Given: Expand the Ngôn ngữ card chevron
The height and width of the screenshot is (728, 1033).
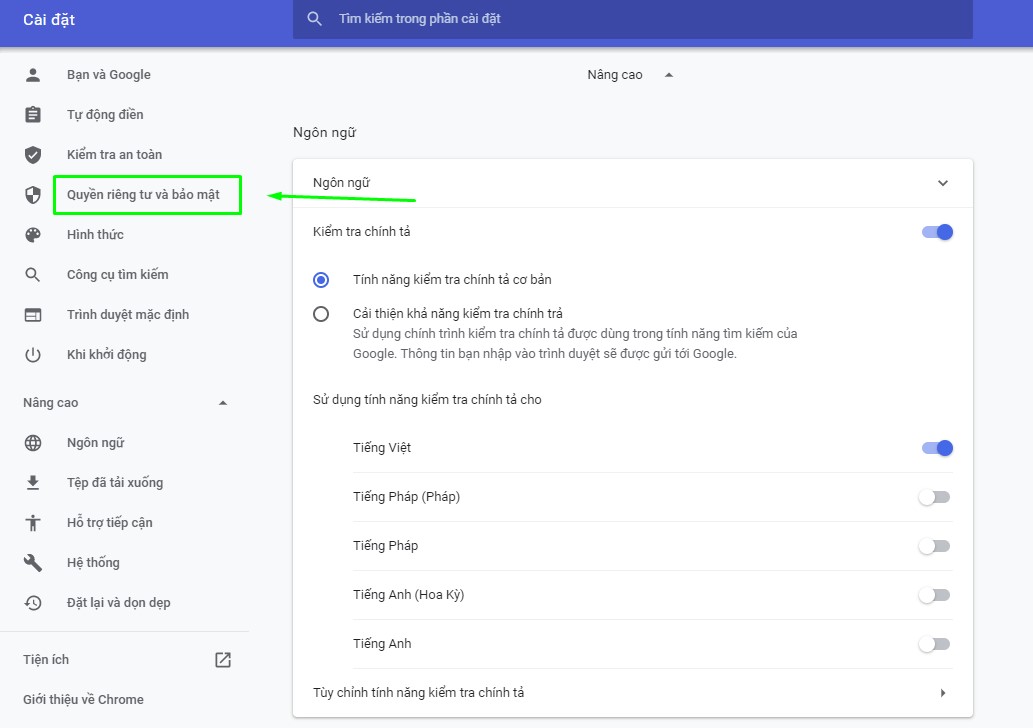Looking at the screenshot, I should pos(943,183).
